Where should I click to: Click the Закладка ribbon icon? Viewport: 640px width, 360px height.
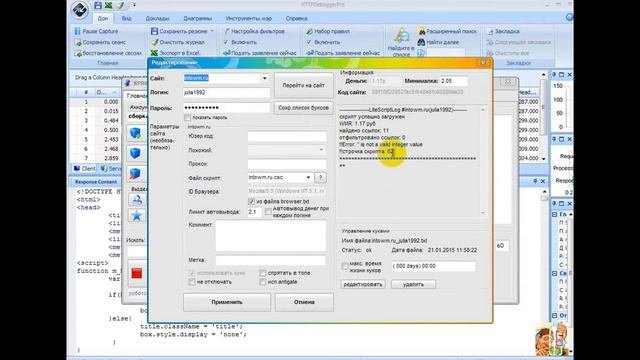pyautogui.click(x=490, y=31)
